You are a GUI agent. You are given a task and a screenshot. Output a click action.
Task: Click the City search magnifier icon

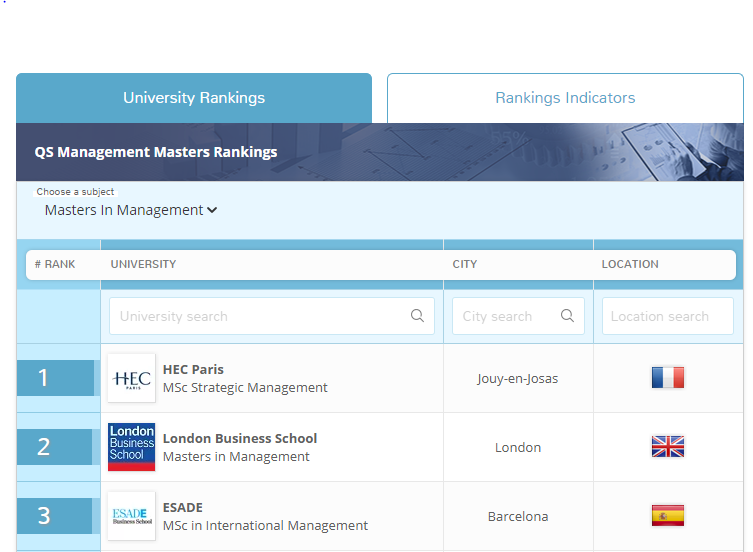(567, 316)
